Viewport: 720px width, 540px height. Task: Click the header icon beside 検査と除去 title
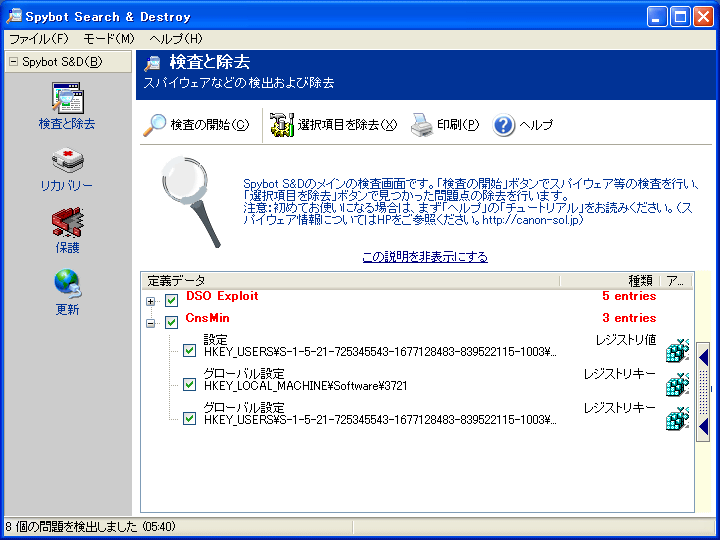click(152, 63)
